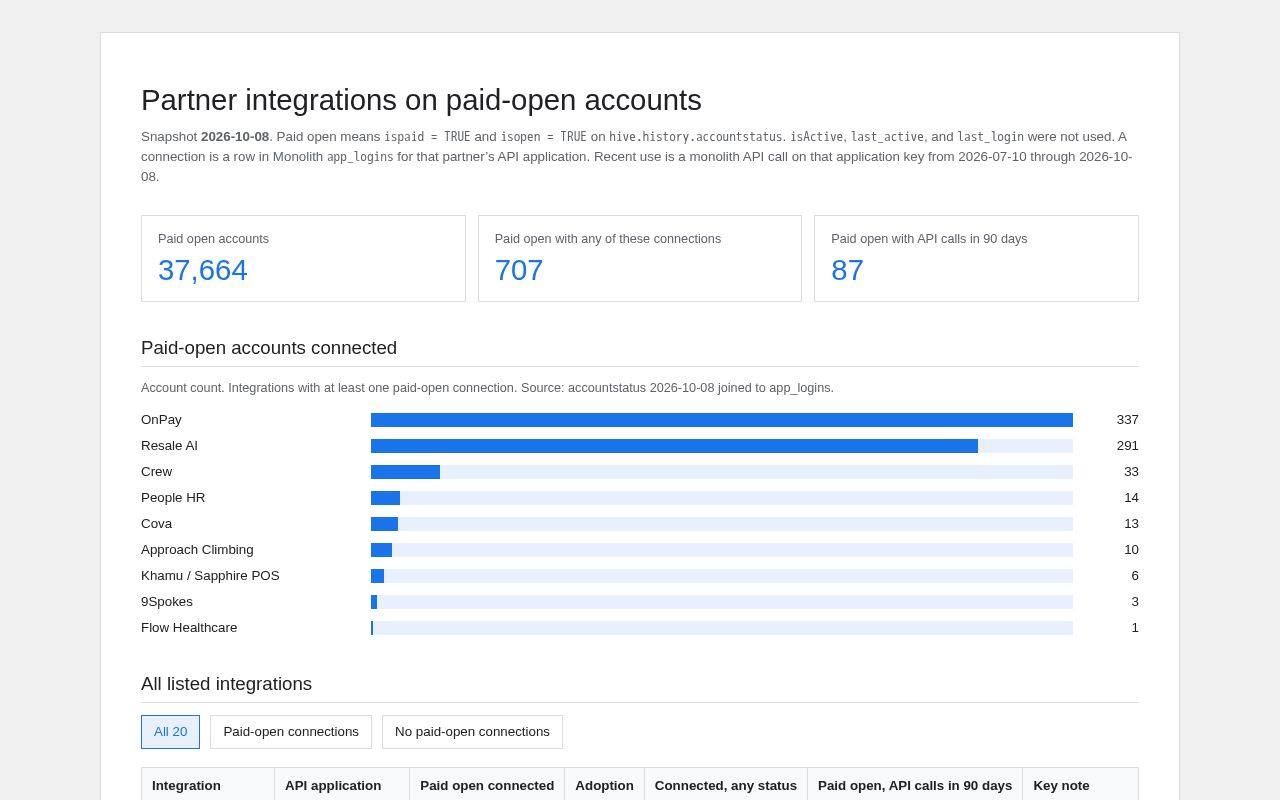Click the OnPay bar in chart
The width and height of the screenshot is (1280, 800).
tap(722, 420)
